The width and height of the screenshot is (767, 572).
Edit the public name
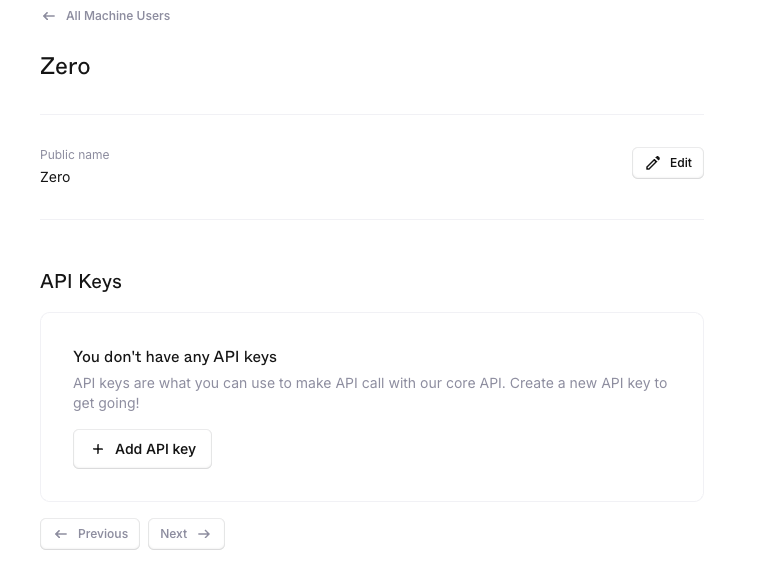[668, 163]
